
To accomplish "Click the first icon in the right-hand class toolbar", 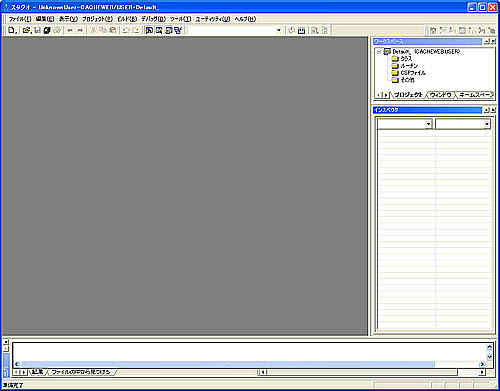I will (433, 30).
